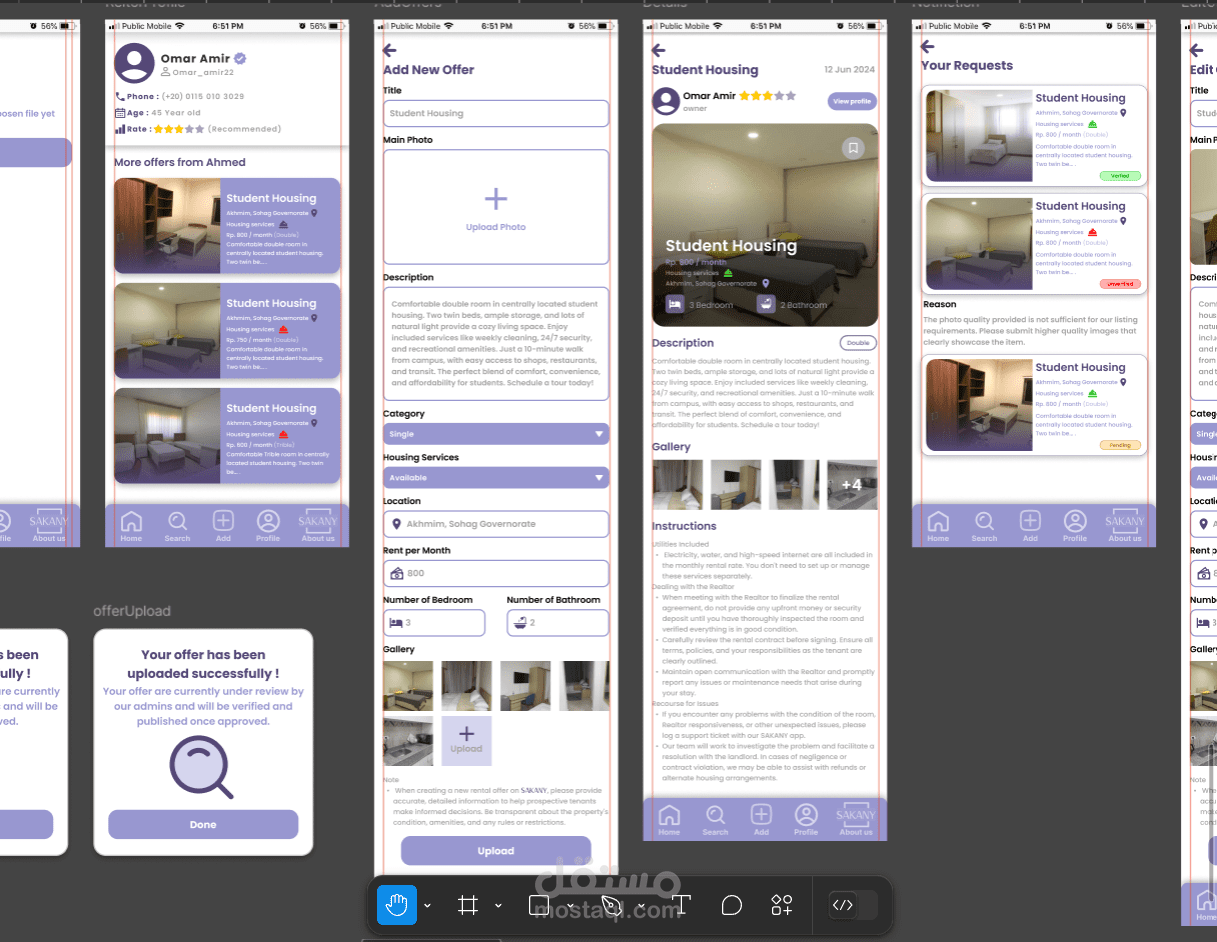Click the plus icon in Main Photo upload box
This screenshot has width=1217, height=942.
(x=495, y=199)
